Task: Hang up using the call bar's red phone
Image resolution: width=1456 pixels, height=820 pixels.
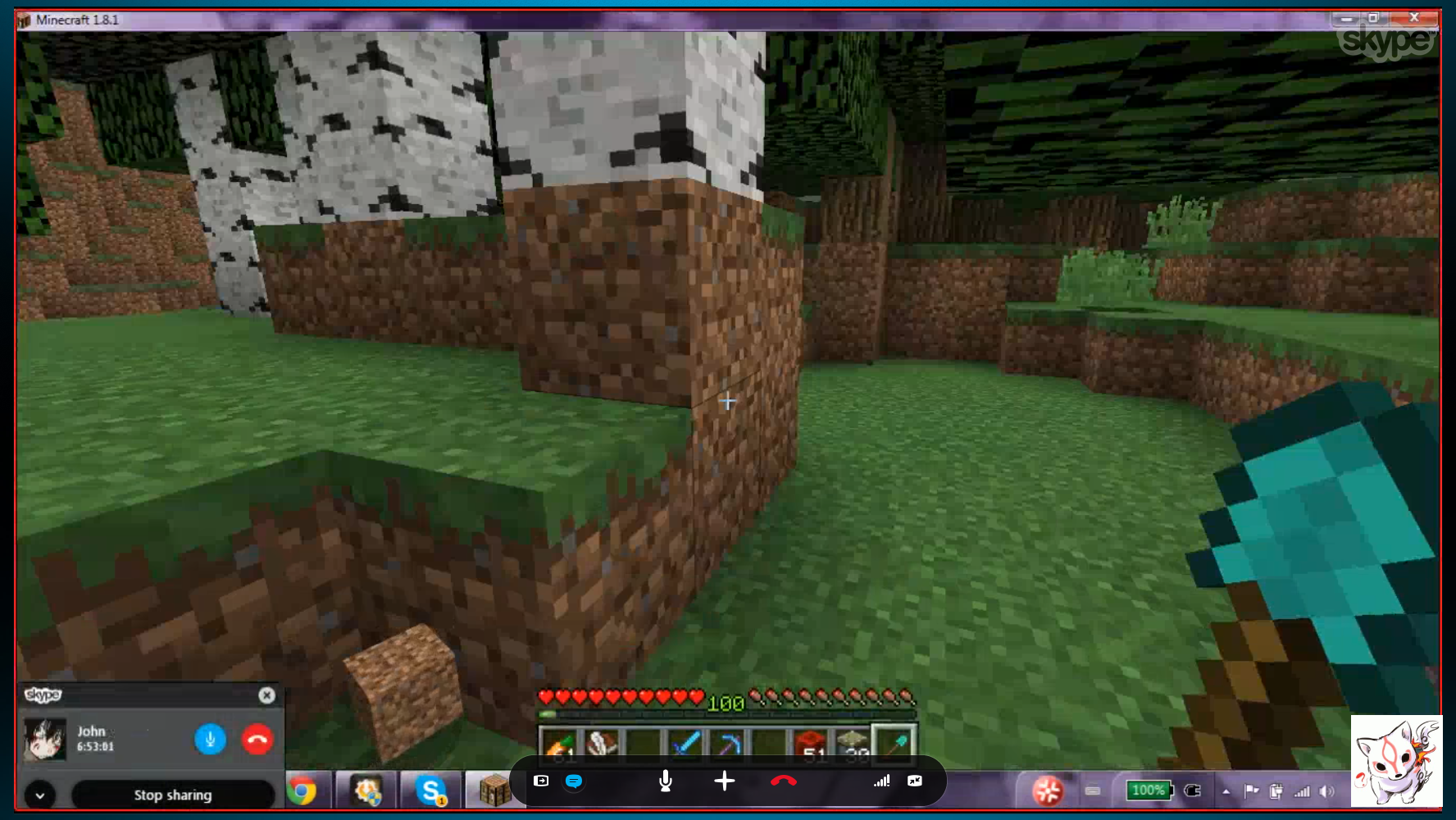Action: coord(783,781)
